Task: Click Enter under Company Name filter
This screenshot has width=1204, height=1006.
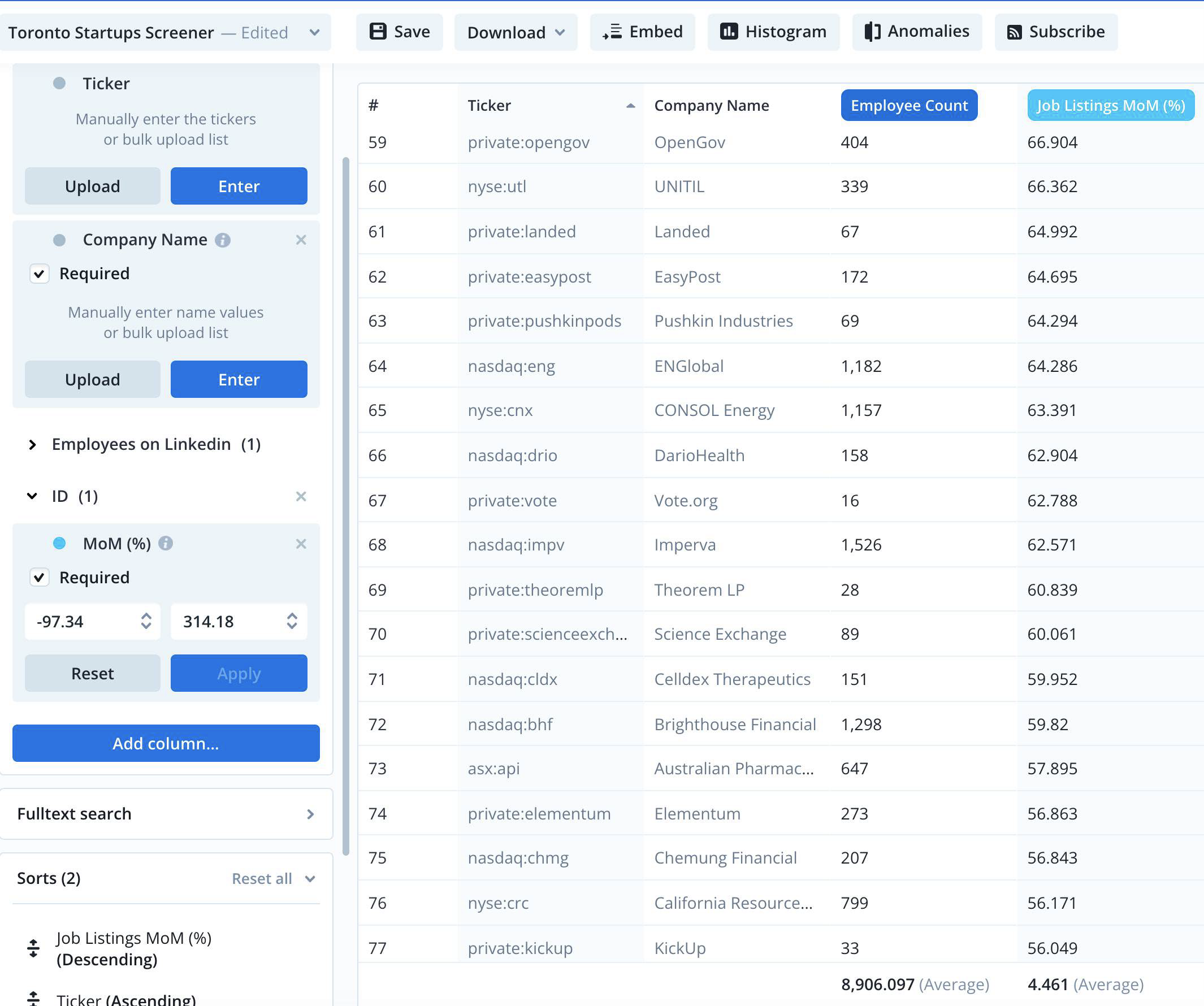Action: pos(239,379)
